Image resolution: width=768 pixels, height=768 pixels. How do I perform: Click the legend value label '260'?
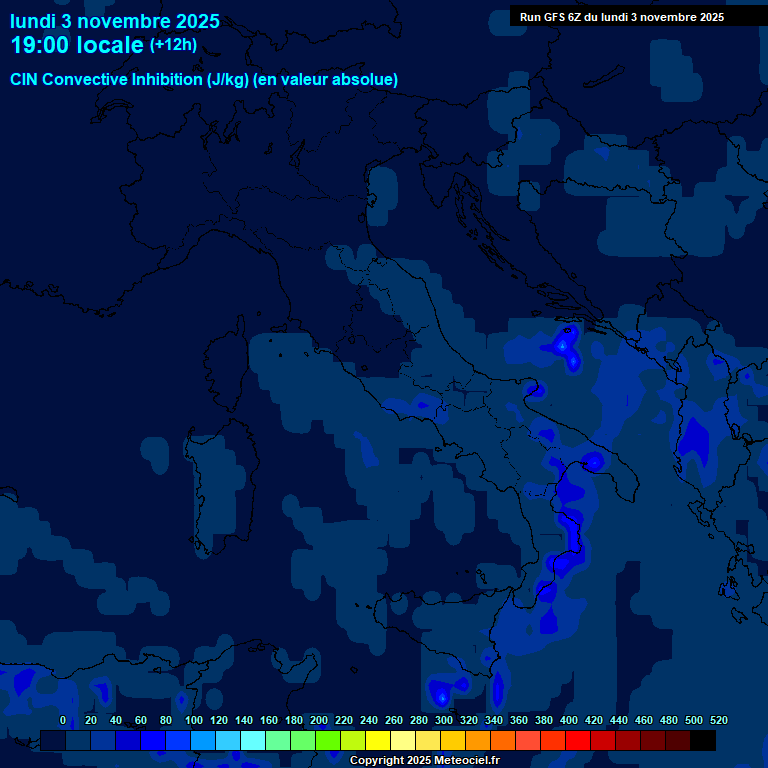tap(393, 720)
